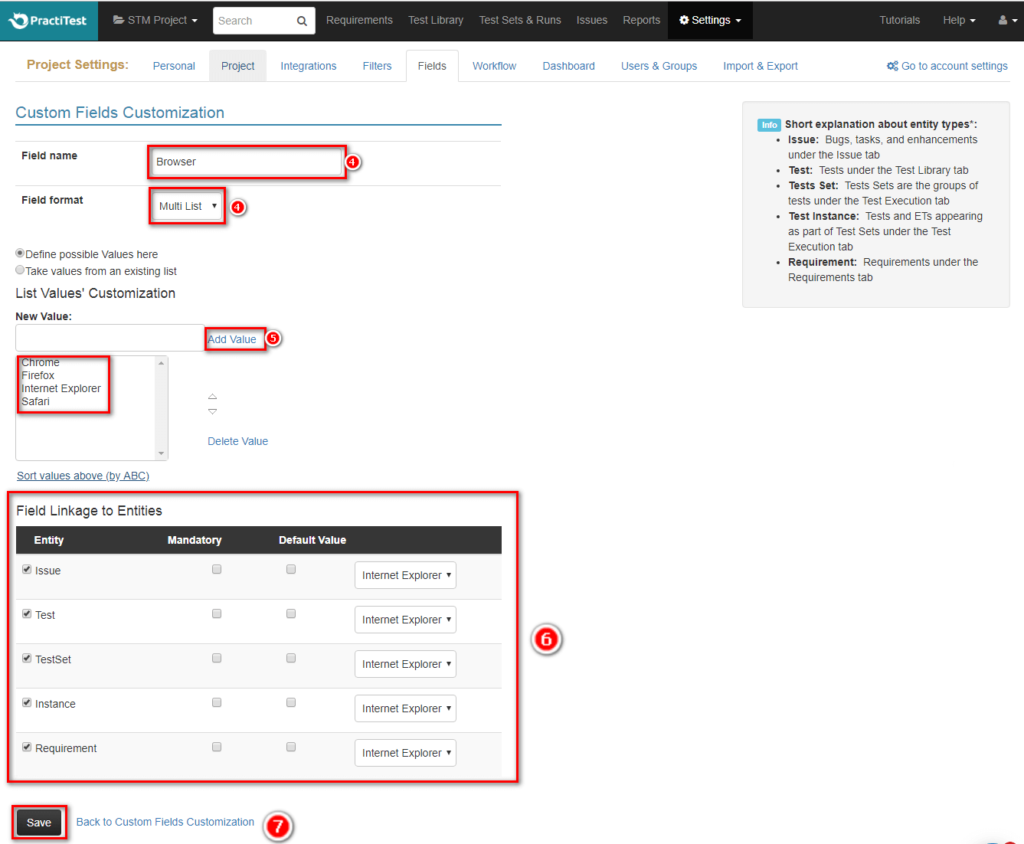The height and width of the screenshot is (844, 1024).
Task: Check Mandatory for TestSet entity
Action: pos(217,658)
